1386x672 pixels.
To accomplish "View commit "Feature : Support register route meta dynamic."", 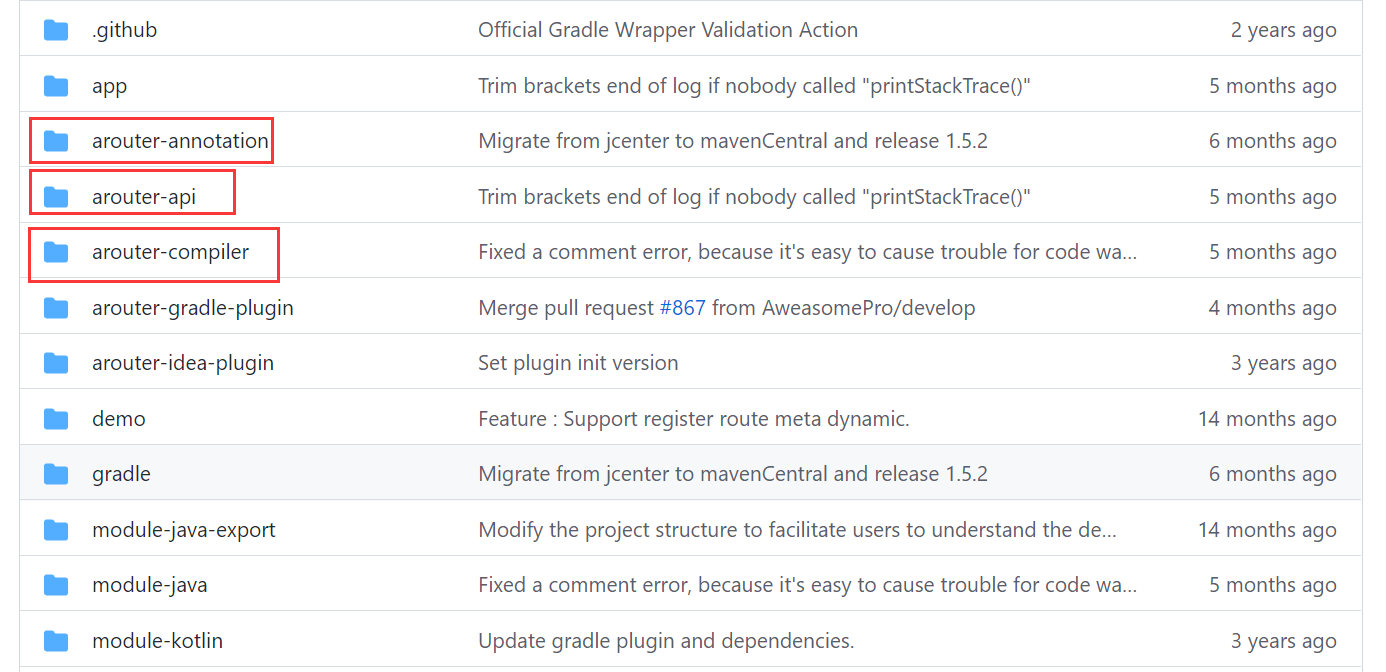I will click(694, 419).
